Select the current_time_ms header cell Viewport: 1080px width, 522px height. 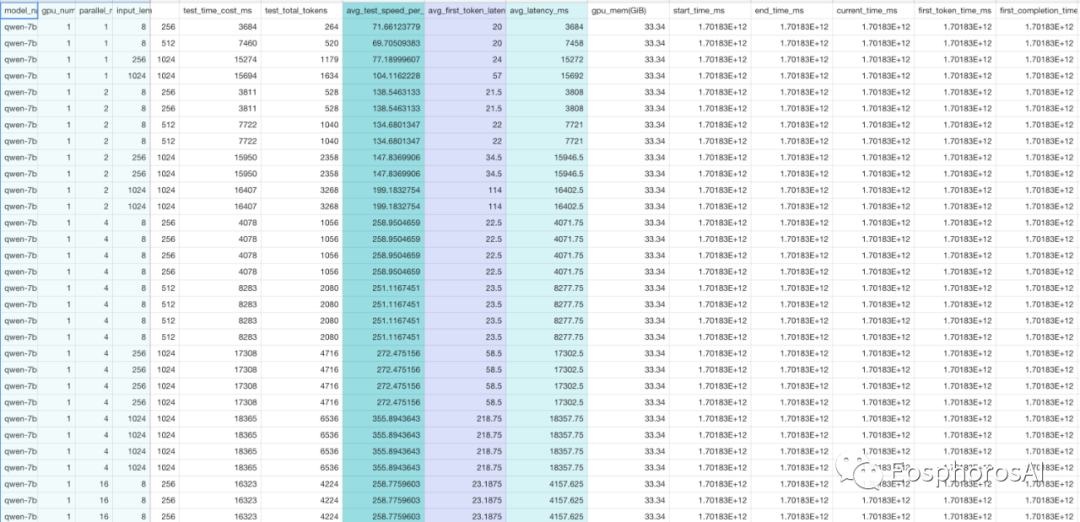pyautogui.click(x=873, y=10)
